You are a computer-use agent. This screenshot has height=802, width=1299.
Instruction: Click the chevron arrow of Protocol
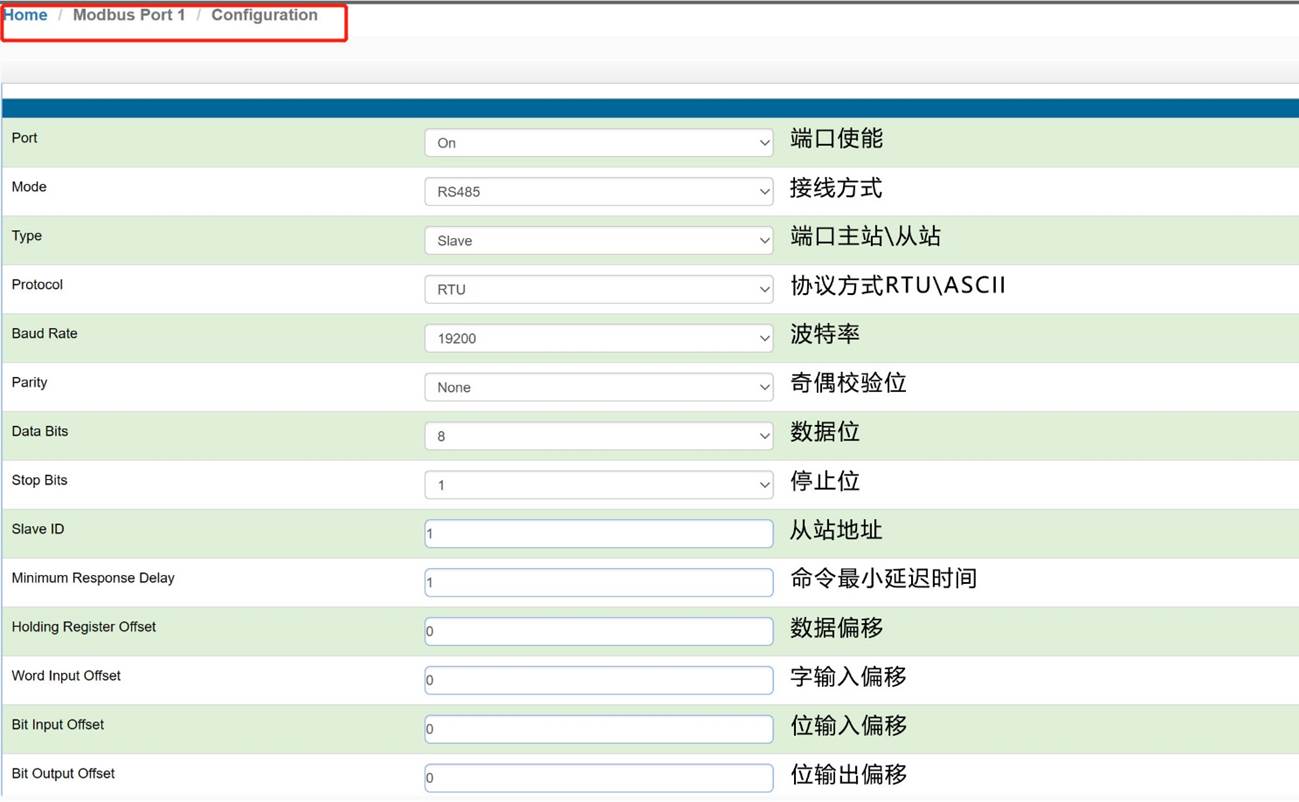coord(764,289)
